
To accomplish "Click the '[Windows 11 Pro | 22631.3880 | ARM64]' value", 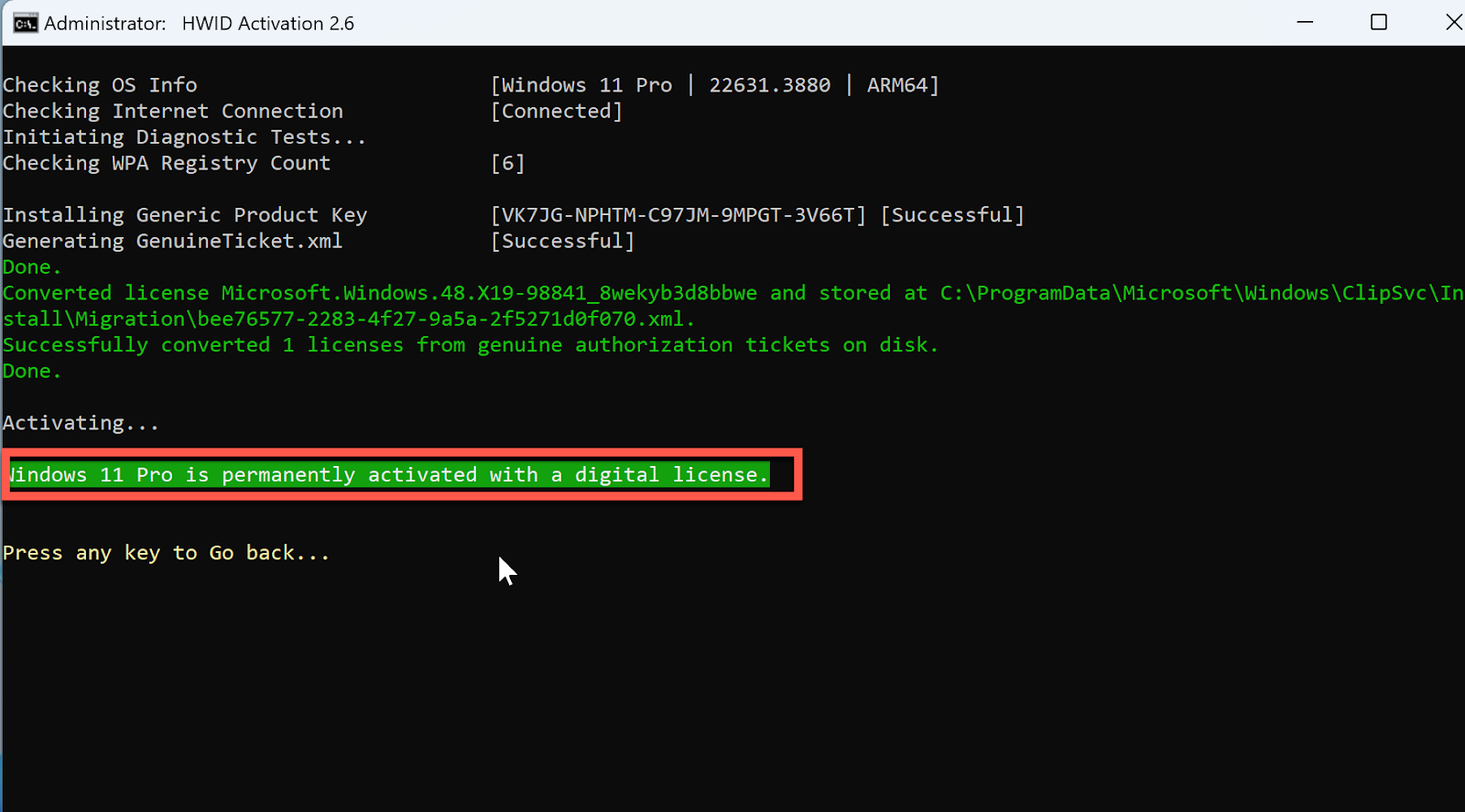I will pos(715,85).
